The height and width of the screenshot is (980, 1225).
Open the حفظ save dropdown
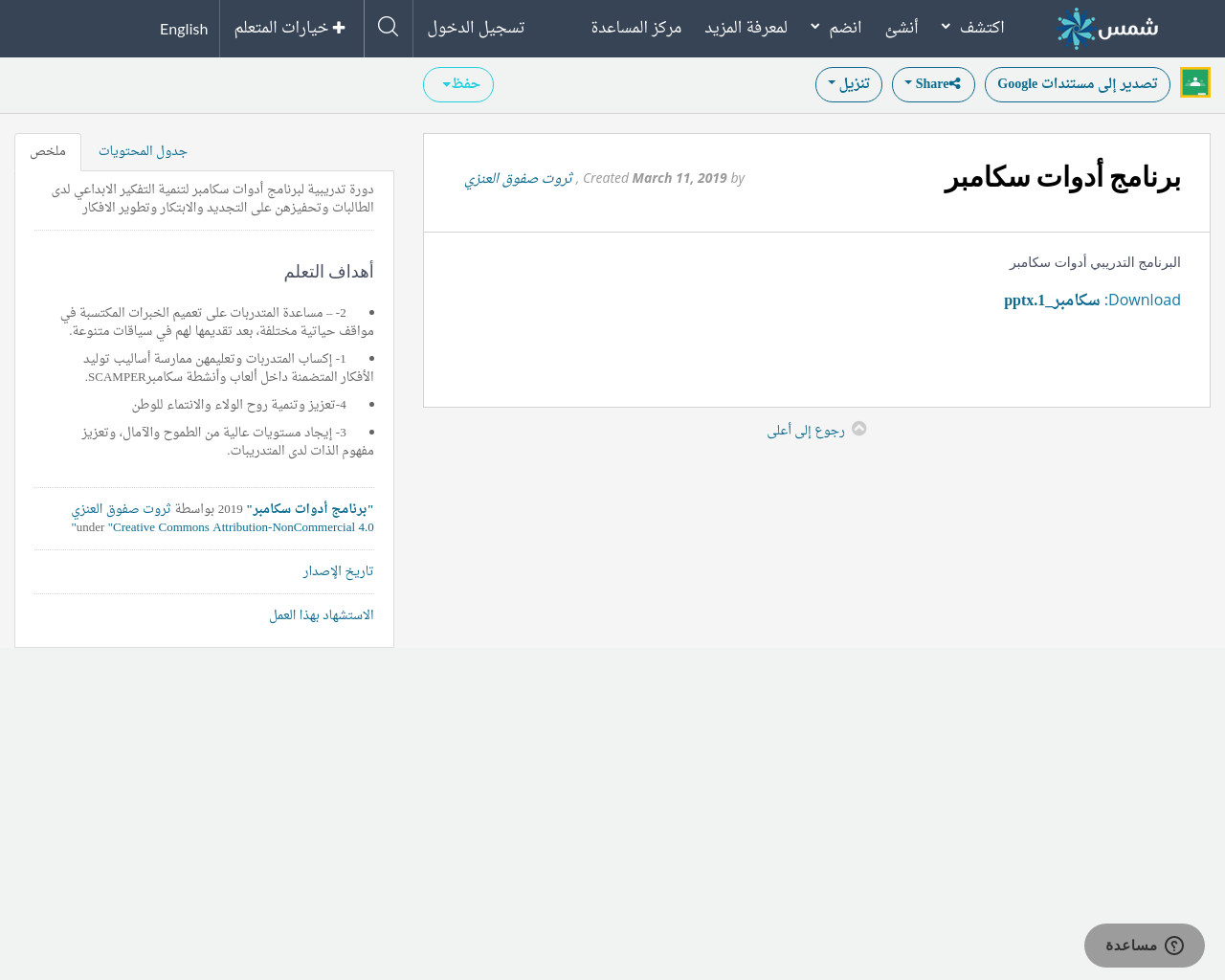click(x=458, y=84)
